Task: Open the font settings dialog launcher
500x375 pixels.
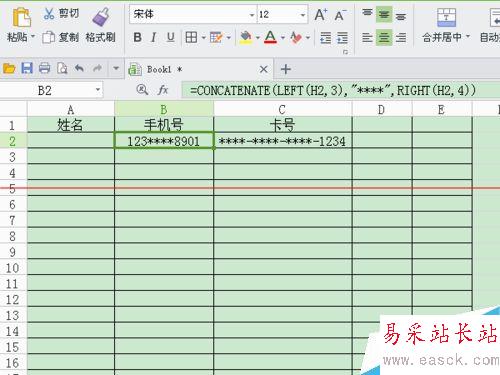Action: tap(345, 52)
